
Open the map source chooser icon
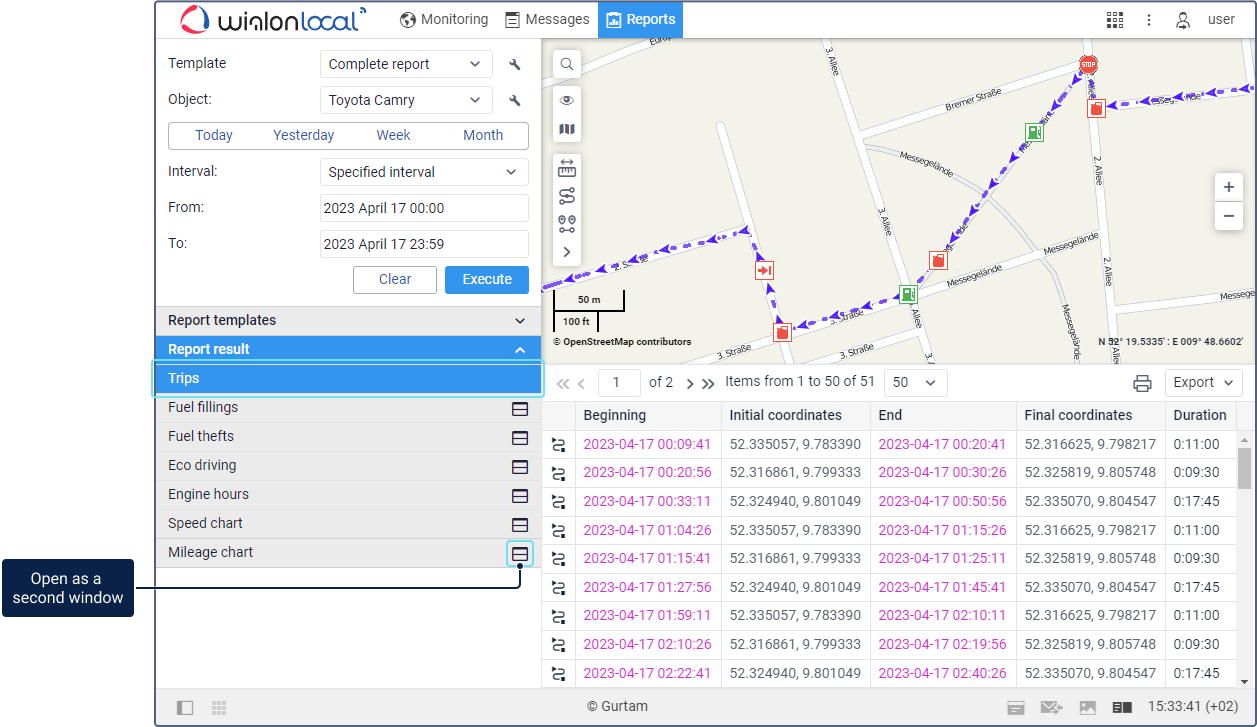click(567, 129)
